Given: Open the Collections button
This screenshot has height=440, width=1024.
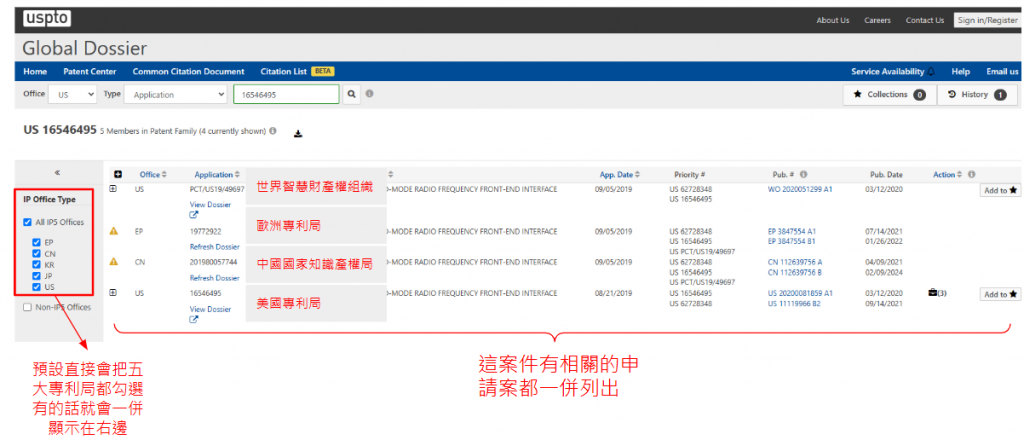Looking at the screenshot, I should click(889, 95).
